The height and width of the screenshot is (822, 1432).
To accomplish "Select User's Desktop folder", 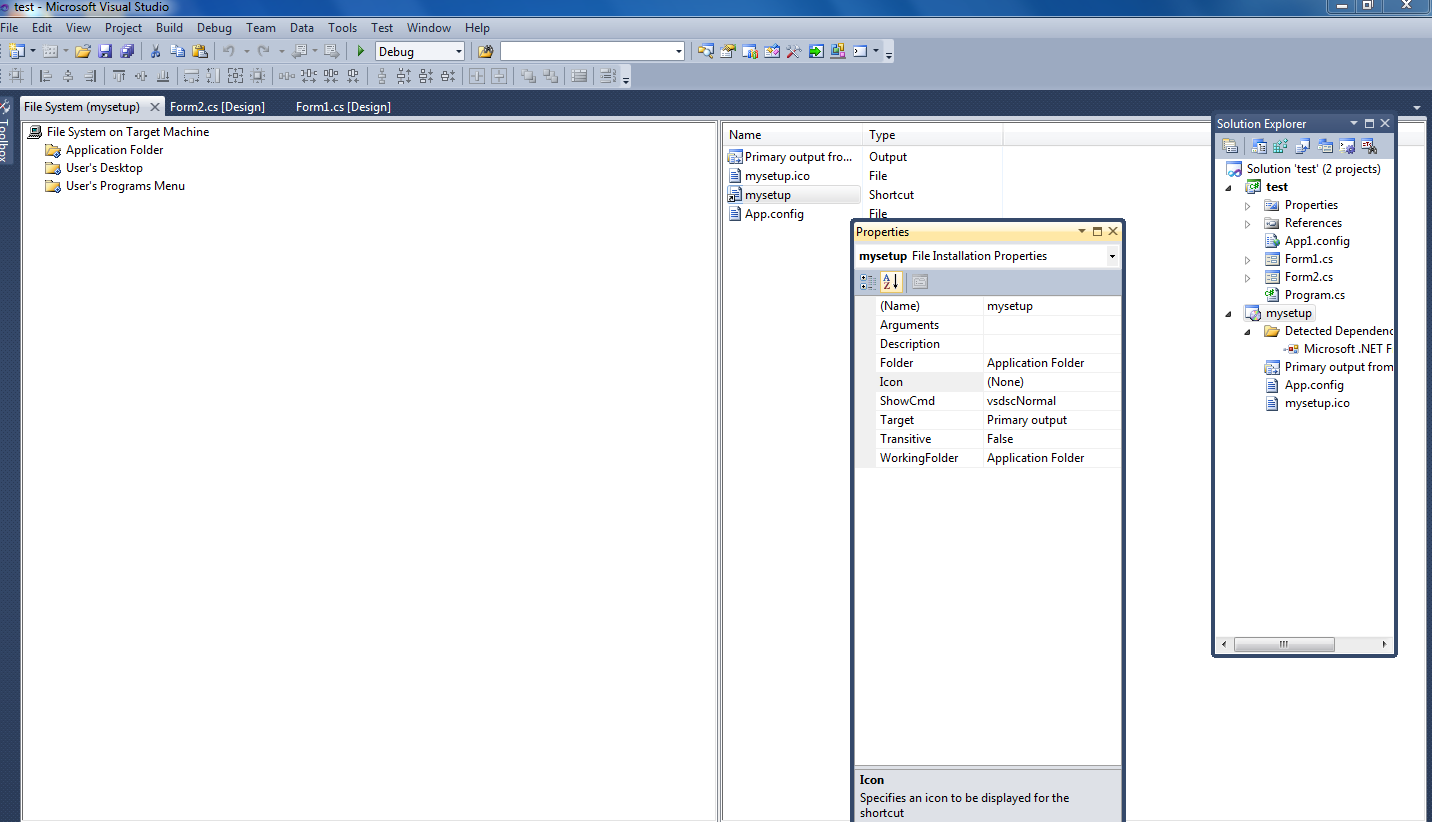I will pyautogui.click(x=104, y=168).
